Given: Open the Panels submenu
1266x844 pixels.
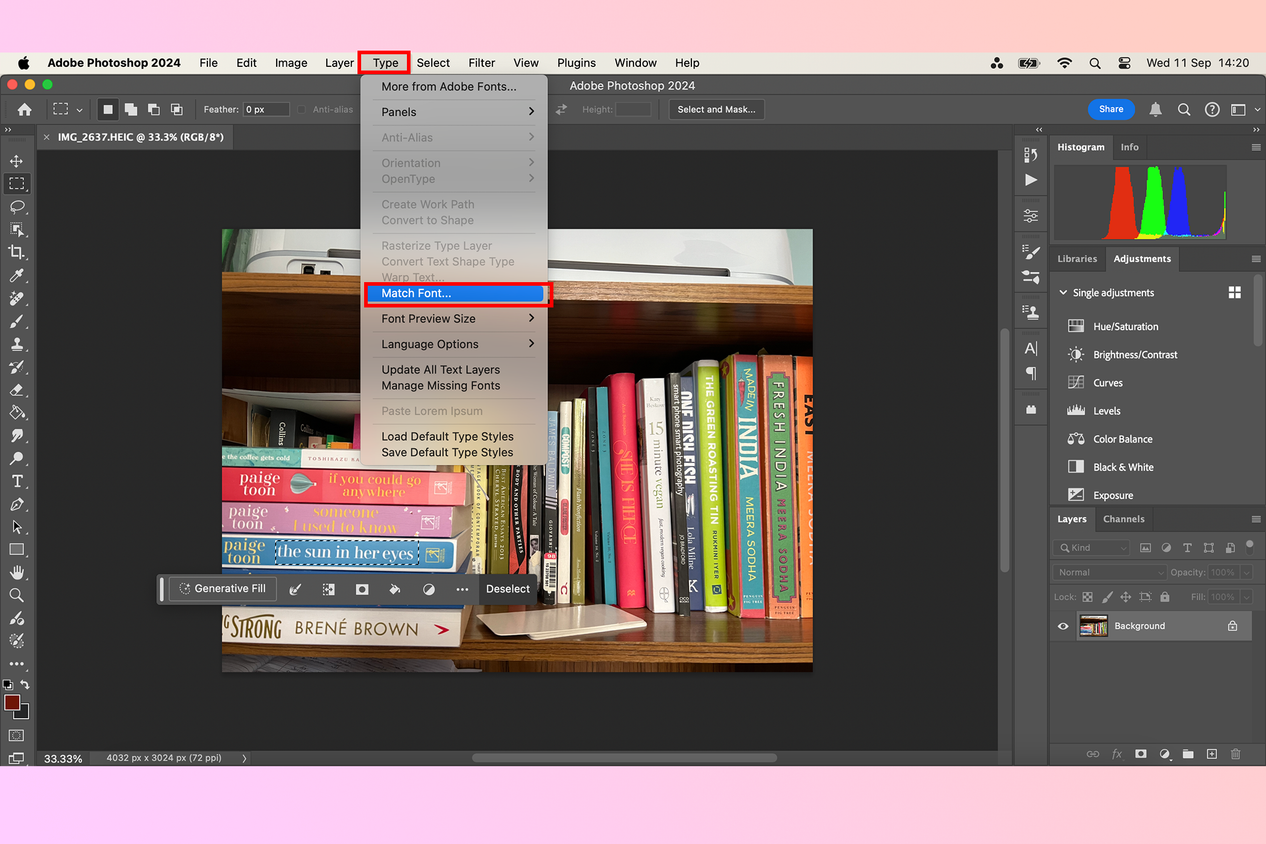Looking at the screenshot, I should 458,112.
